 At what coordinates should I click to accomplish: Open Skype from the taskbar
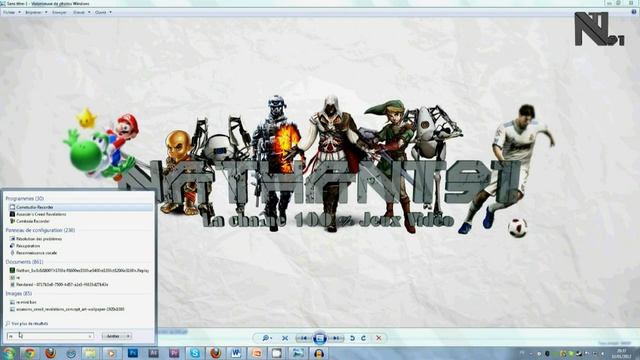point(195,353)
